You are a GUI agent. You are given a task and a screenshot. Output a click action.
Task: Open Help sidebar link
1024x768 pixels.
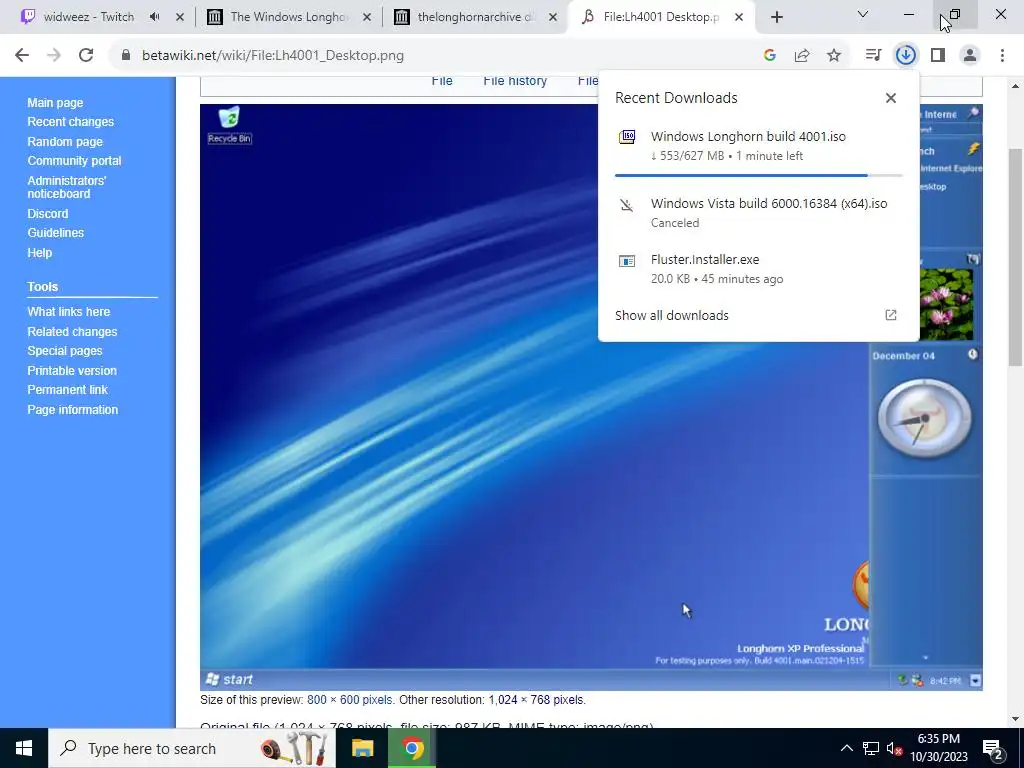tap(40, 253)
